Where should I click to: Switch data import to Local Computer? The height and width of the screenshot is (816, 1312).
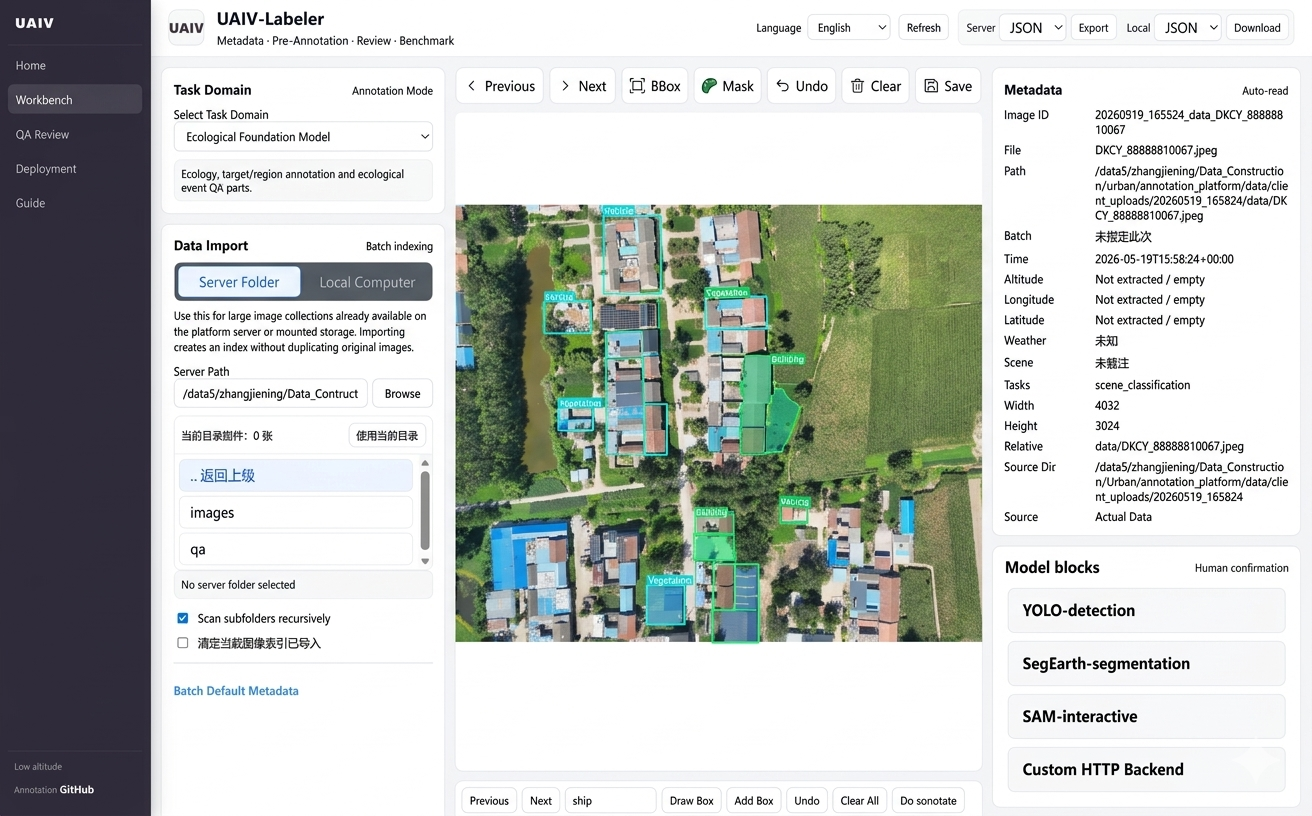click(x=367, y=282)
